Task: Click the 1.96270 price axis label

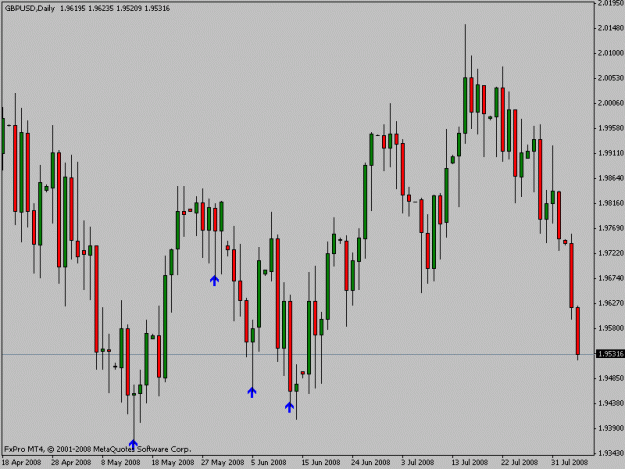Action: (x=611, y=303)
